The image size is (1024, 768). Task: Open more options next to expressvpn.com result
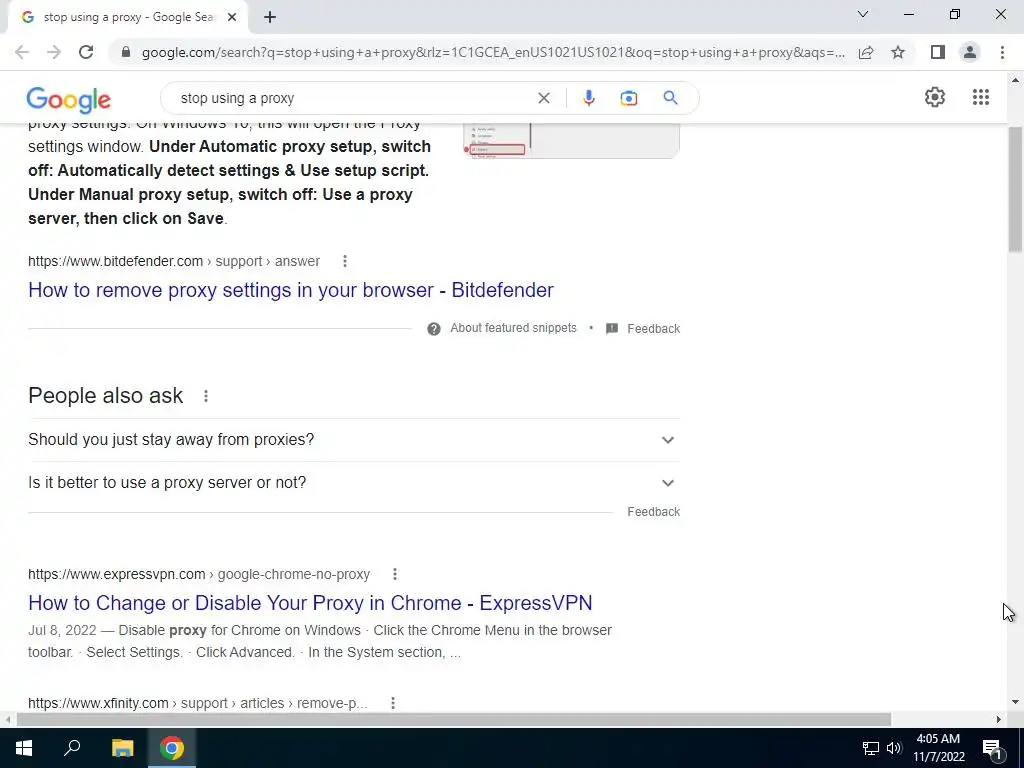click(394, 574)
